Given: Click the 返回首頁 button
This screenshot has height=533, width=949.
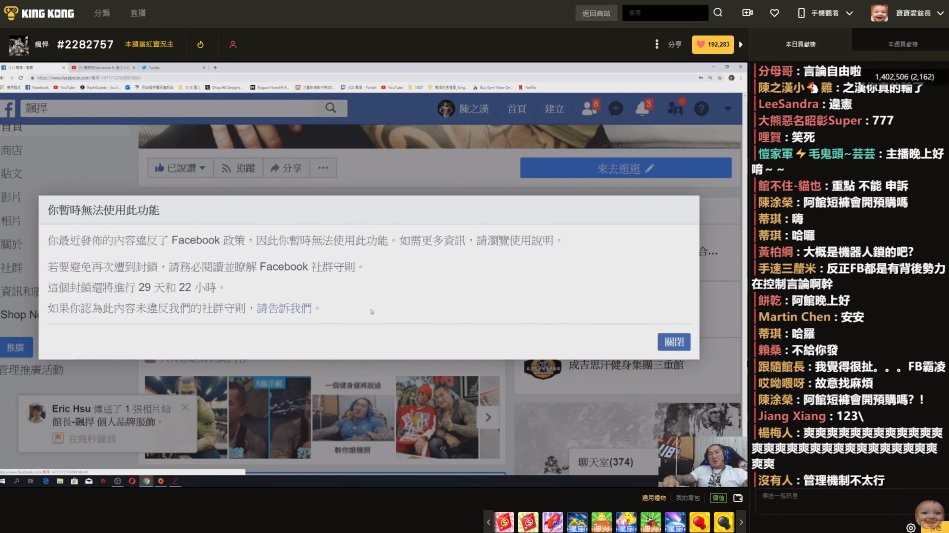Looking at the screenshot, I should [x=596, y=13].
